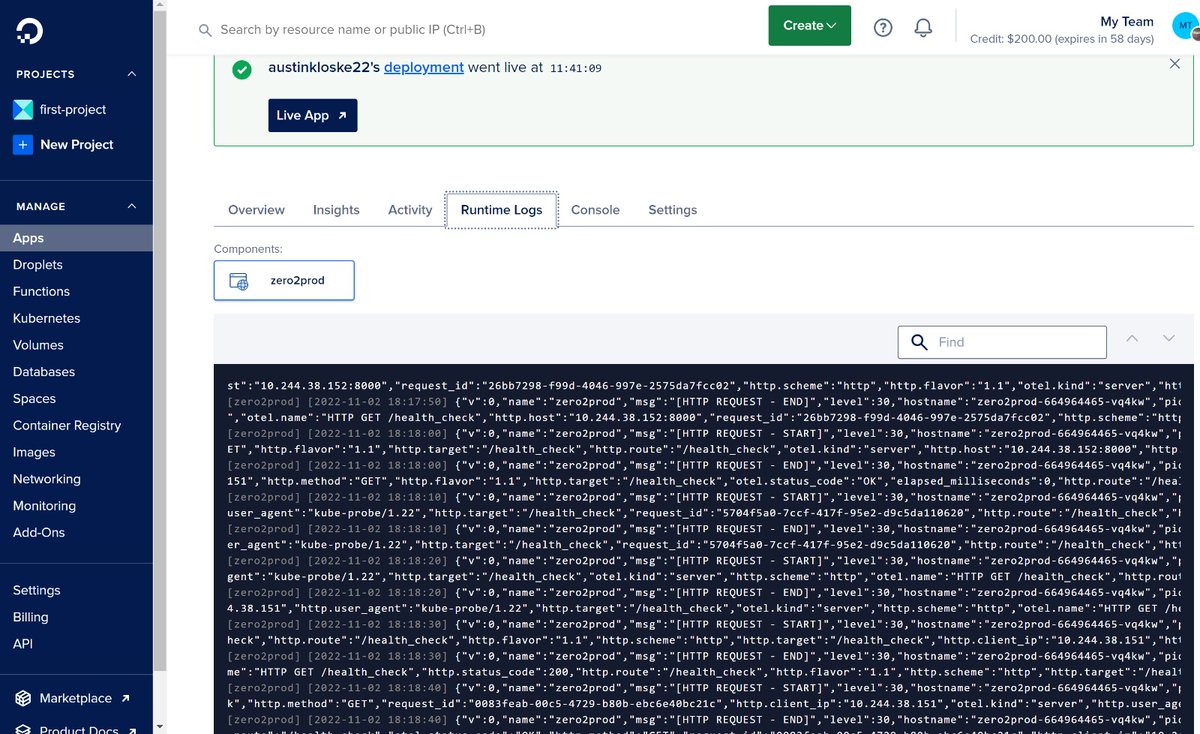Click the 18:17:50 log line
Image resolution: width=1200 pixels, height=734 pixels.
click(706, 401)
